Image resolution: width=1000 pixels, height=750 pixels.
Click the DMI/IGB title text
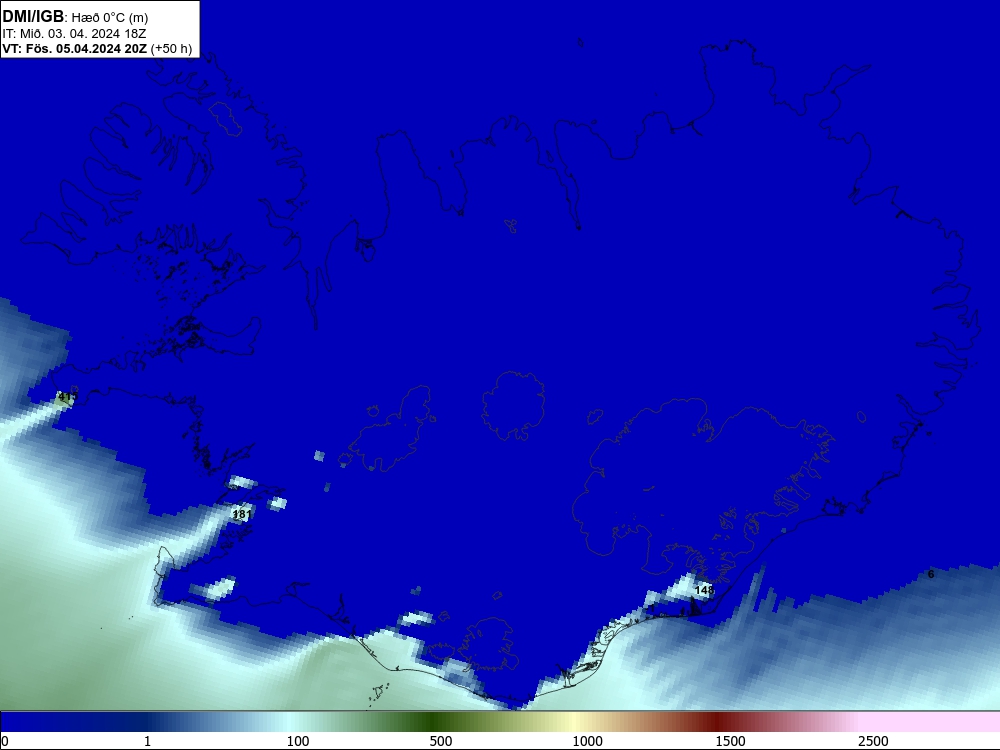coord(33,17)
